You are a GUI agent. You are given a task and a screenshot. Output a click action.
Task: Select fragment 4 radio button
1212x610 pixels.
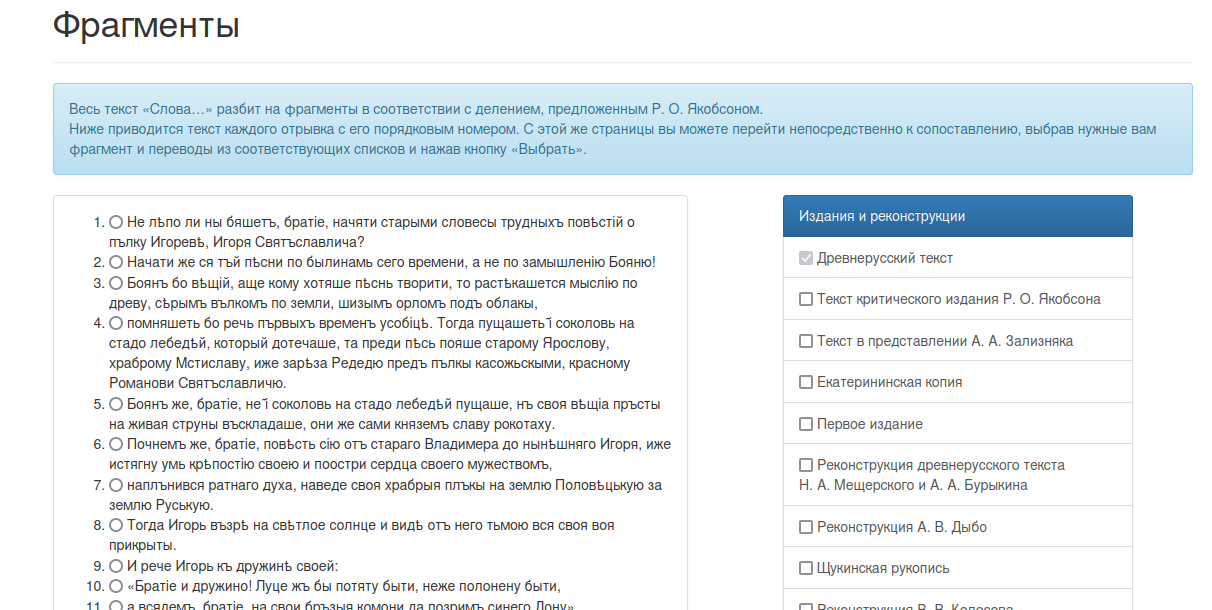(x=116, y=323)
